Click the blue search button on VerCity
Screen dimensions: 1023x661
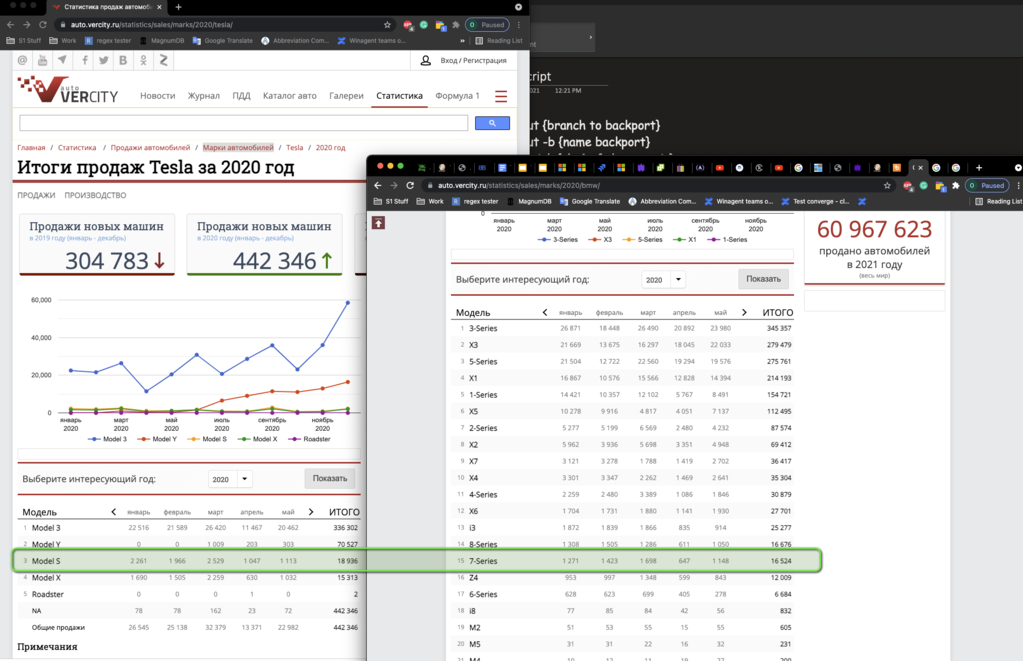[x=492, y=123]
